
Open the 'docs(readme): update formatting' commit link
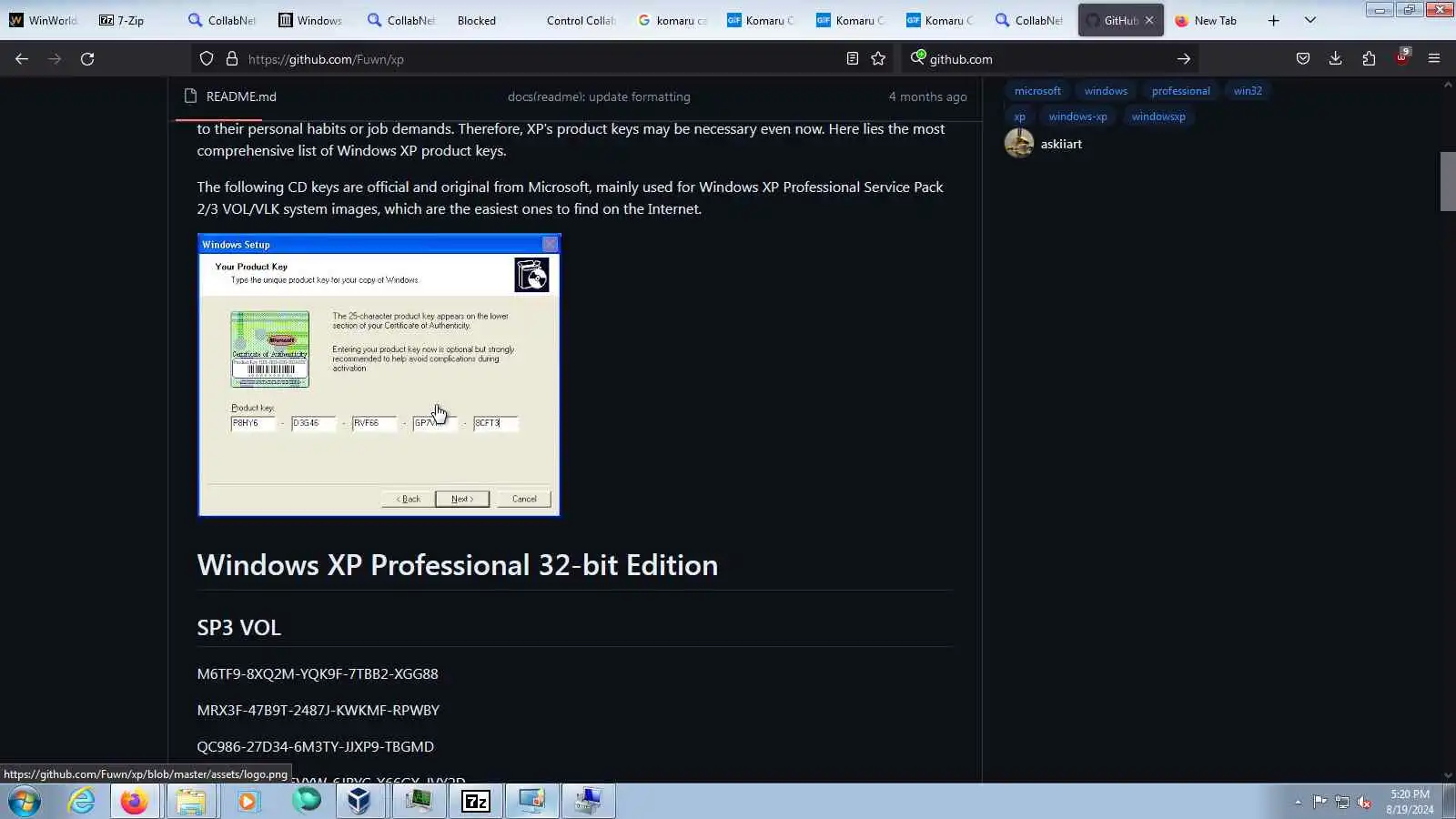click(599, 96)
